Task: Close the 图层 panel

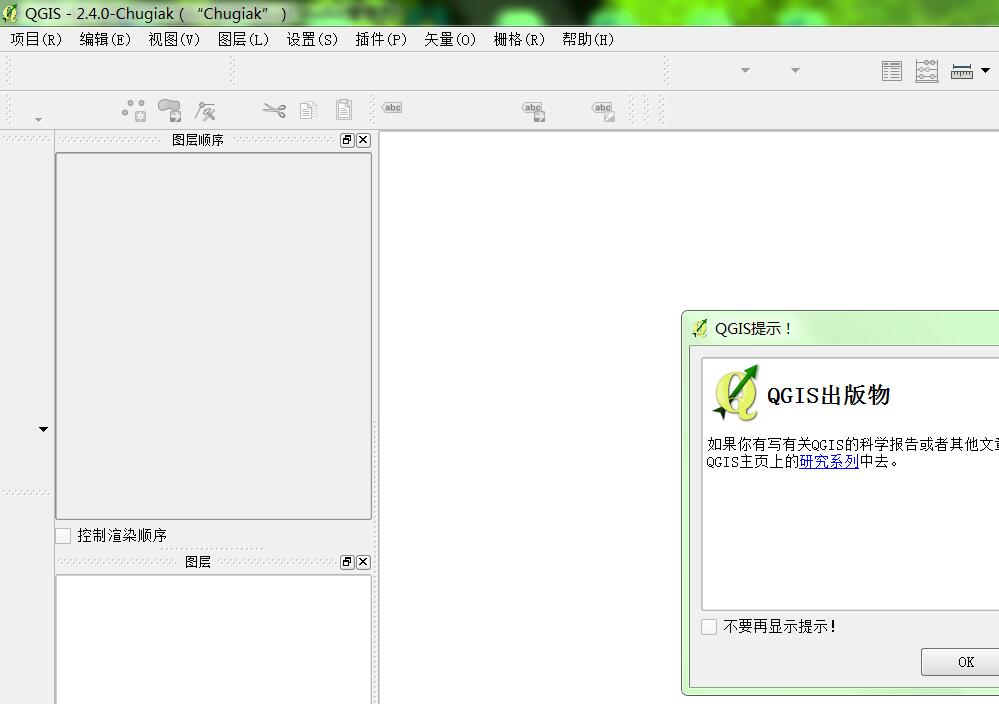Action: pyautogui.click(x=363, y=562)
